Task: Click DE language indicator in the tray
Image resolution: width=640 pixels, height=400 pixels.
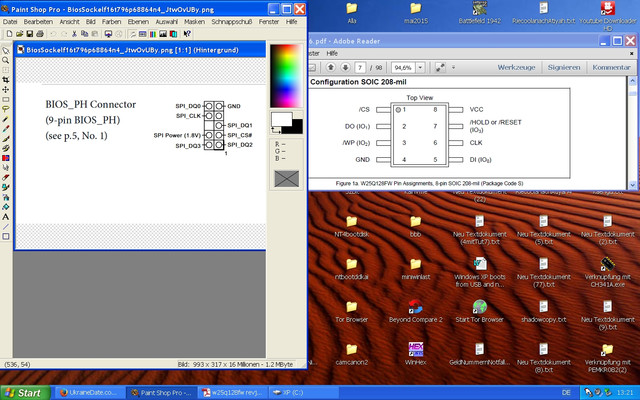Action: coord(566,393)
